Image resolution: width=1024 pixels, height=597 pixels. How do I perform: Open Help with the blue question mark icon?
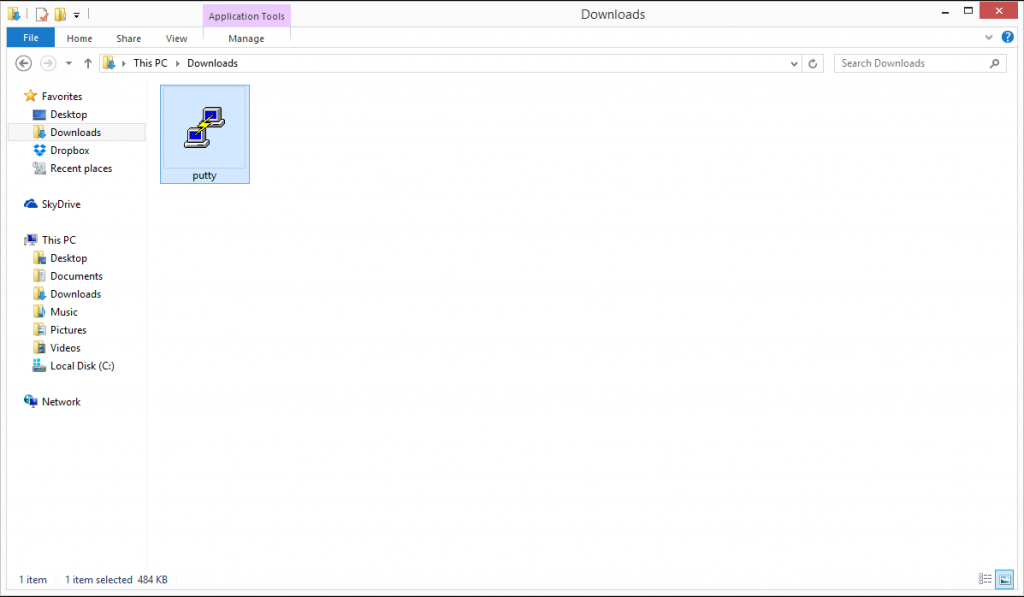click(1008, 38)
